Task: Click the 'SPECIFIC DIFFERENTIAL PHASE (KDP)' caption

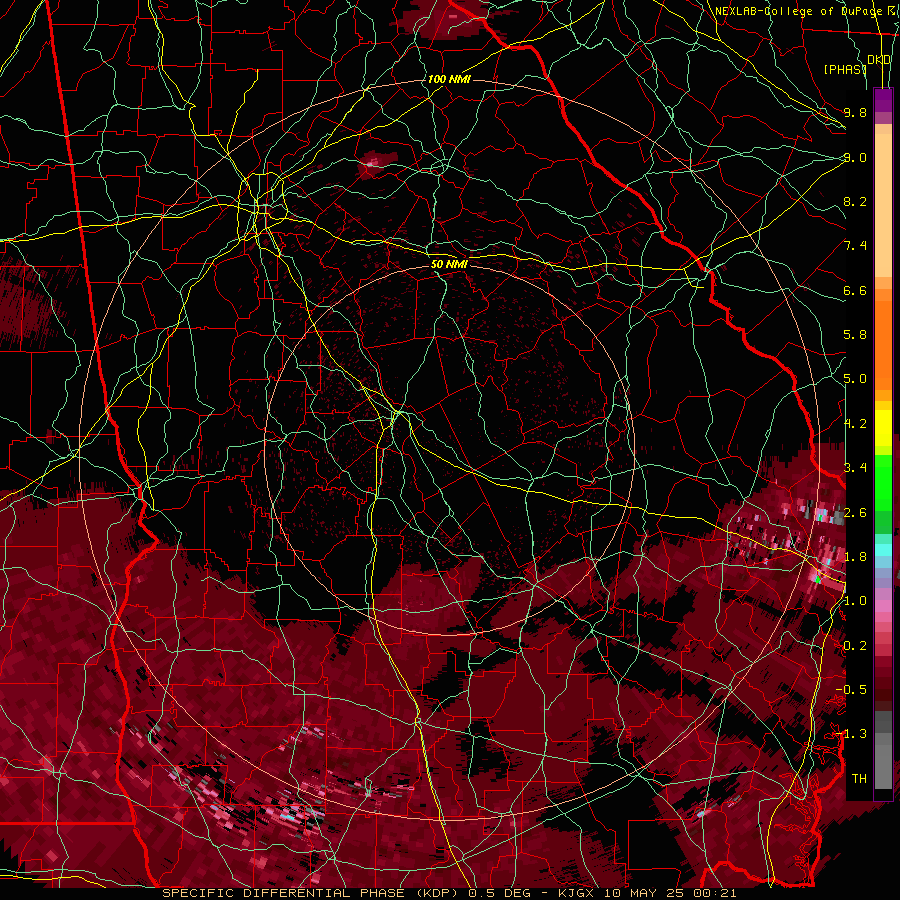Action: 311,893
